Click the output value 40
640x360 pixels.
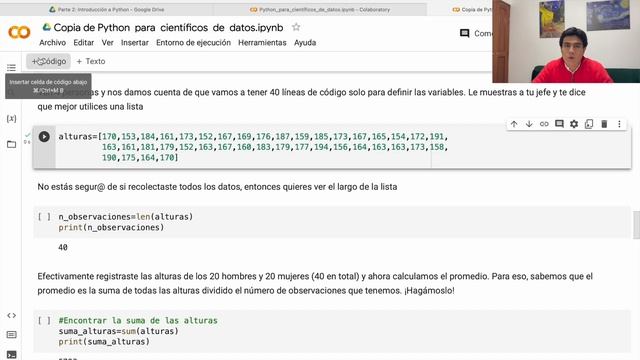click(63, 247)
